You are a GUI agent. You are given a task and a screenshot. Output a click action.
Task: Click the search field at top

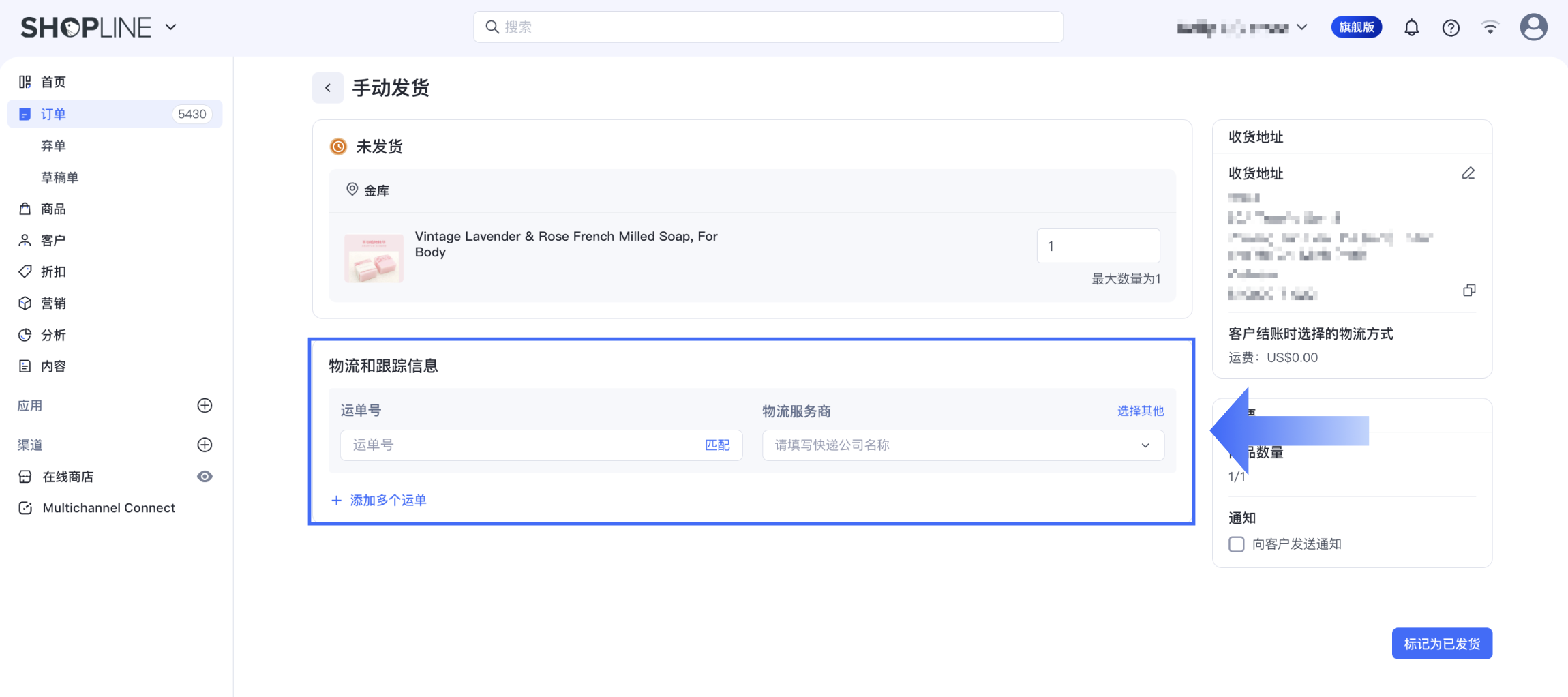point(768,27)
